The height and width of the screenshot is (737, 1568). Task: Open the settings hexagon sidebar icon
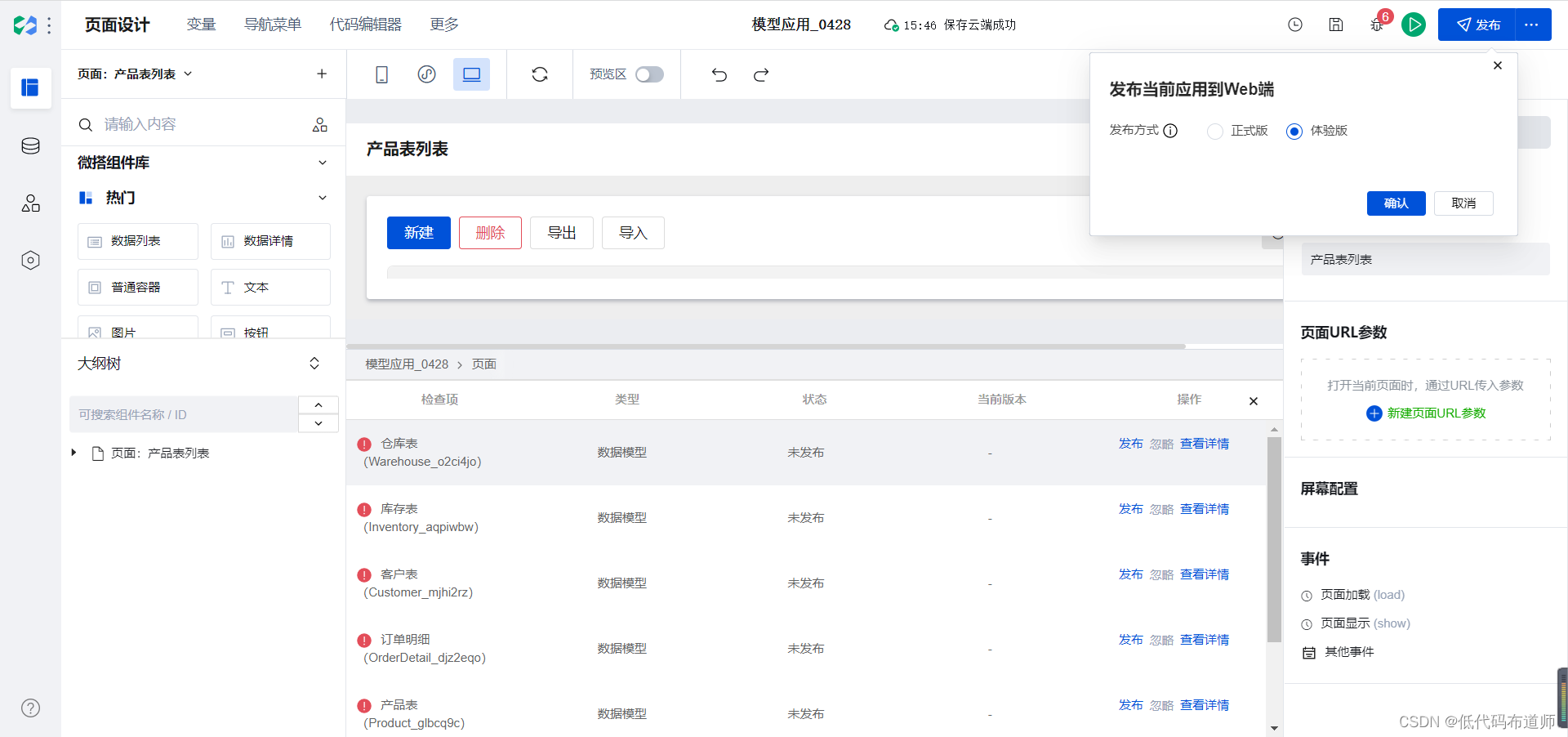(30, 261)
